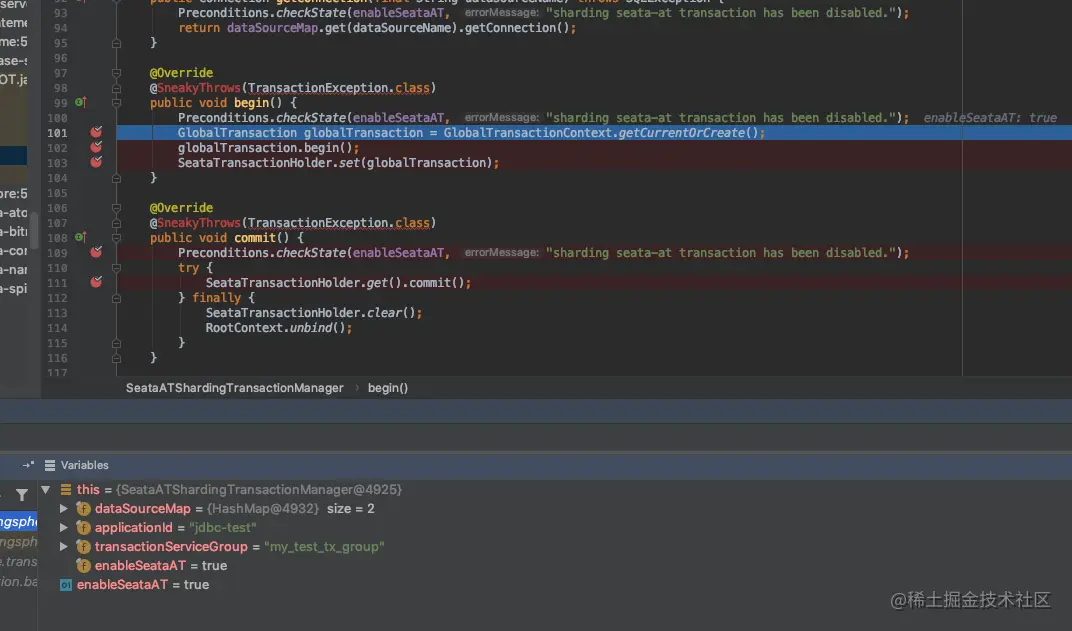The width and height of the screenshot is (1072, 631).
Task: Toggle the breakpoint on line 111
Action: tap(96, 282)
